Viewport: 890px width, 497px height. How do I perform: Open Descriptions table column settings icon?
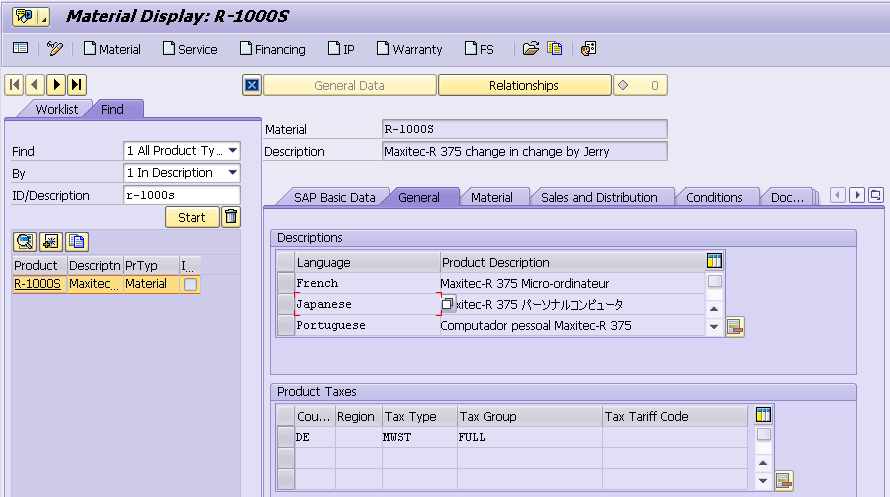click(x=714, y=261)
